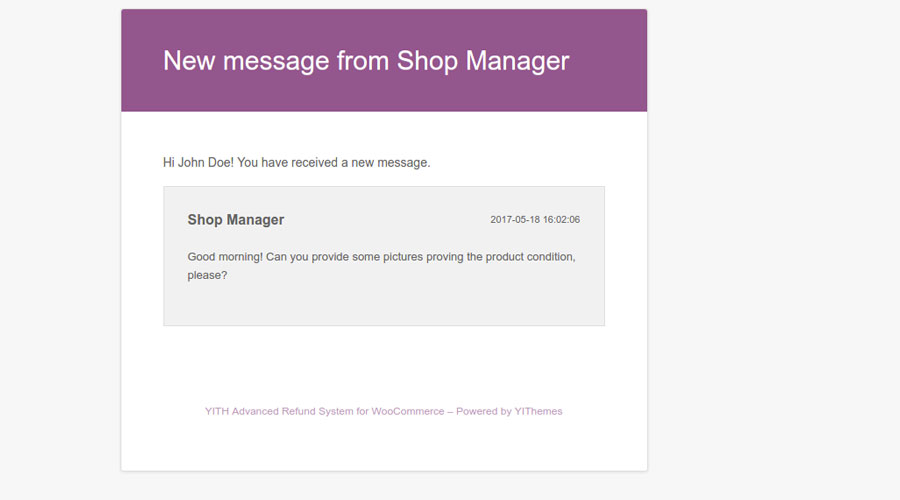This screenshot has width=900, height=500.
Task: Click the words "Shop Manager" in the purple header
Action: [x=483, y=60]
